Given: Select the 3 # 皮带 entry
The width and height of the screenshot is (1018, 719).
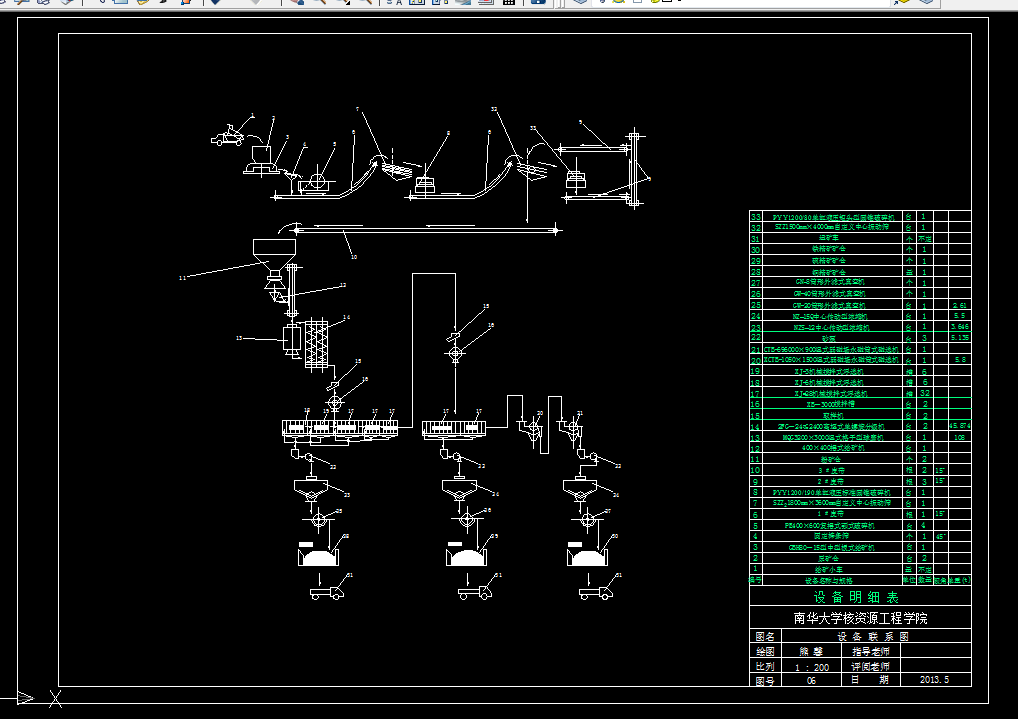Looking at the screenshot, I should pyautogui.click(x=831, y=470).
